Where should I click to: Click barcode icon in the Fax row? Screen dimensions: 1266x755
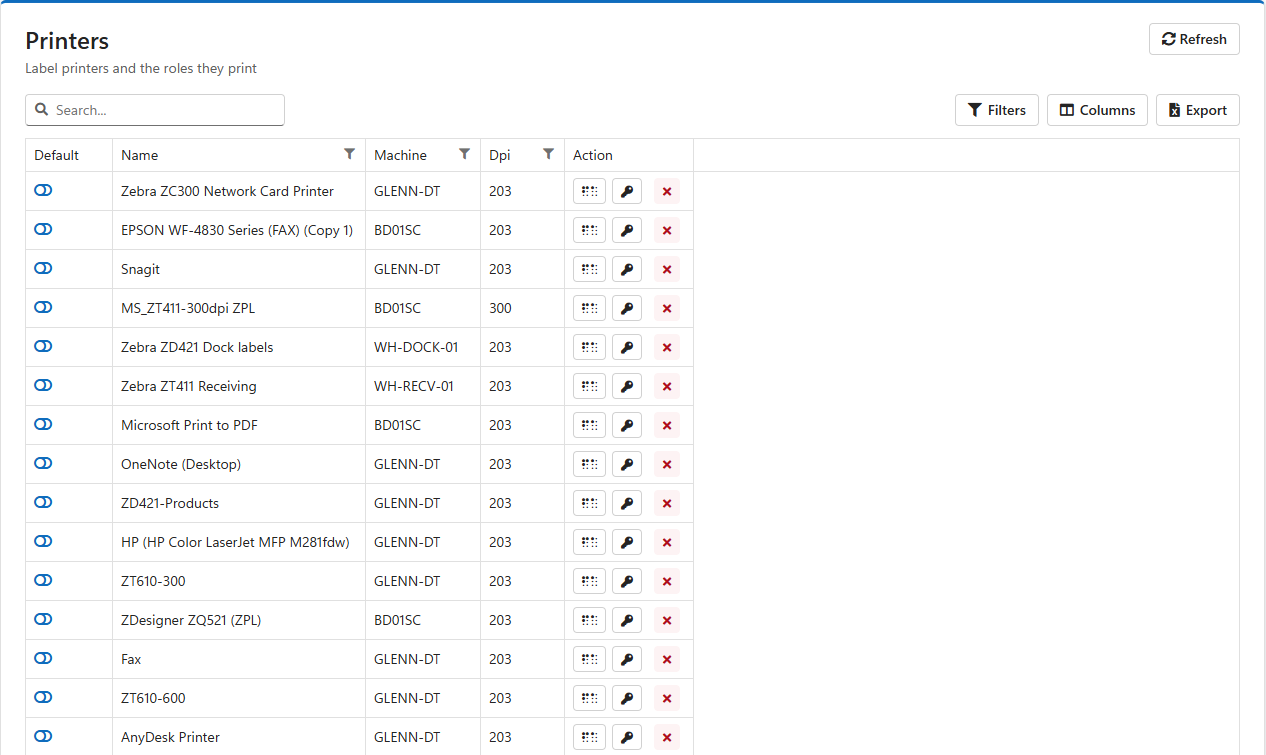tap(589, 659)
